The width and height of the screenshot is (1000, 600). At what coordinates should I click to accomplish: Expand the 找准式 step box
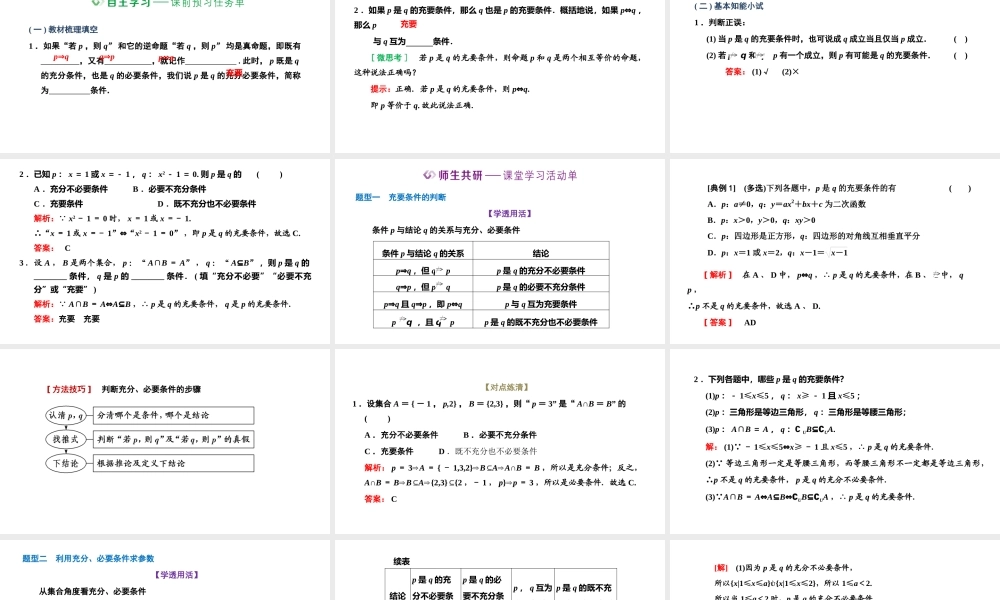click(66, 439)
